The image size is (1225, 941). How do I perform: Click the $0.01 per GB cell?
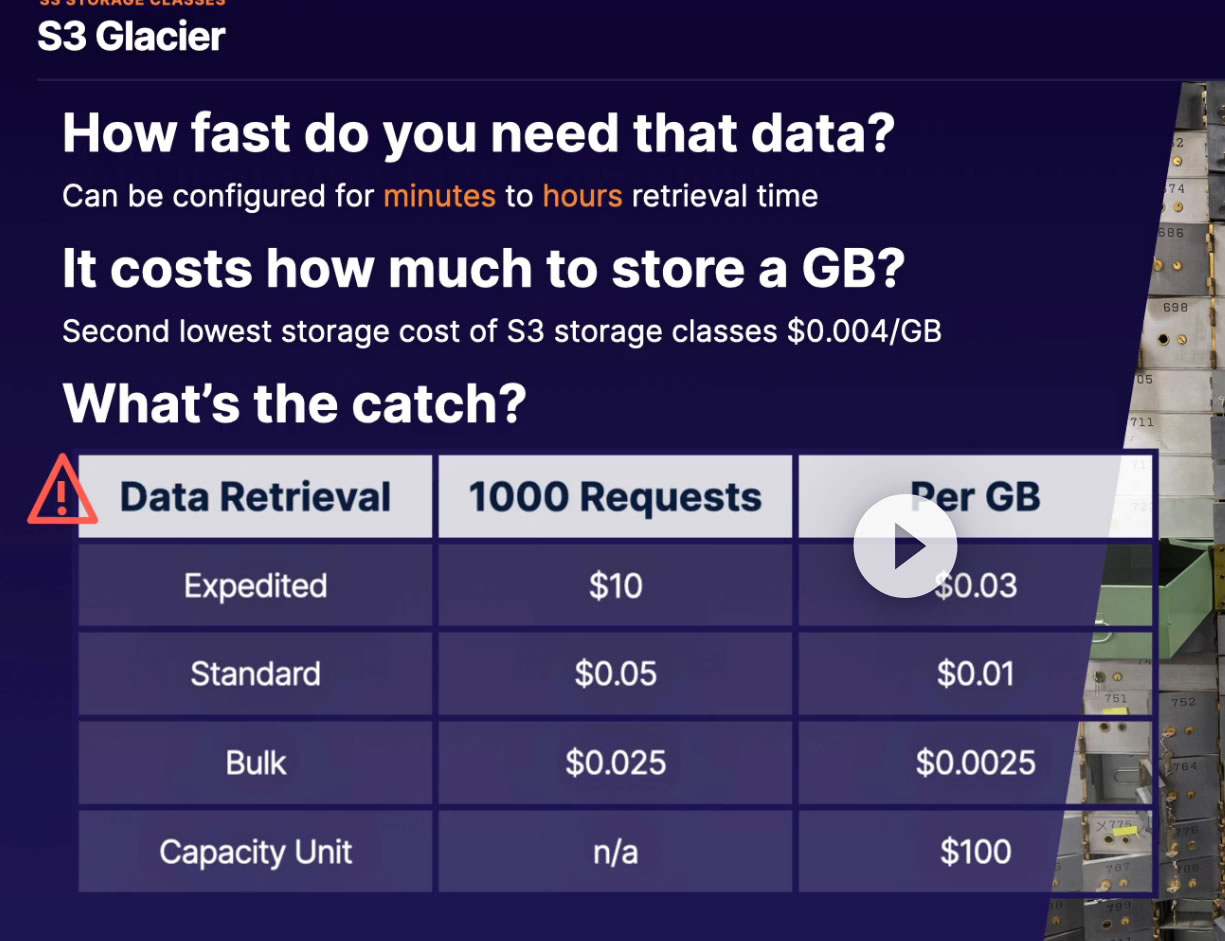tap(975, 674)
